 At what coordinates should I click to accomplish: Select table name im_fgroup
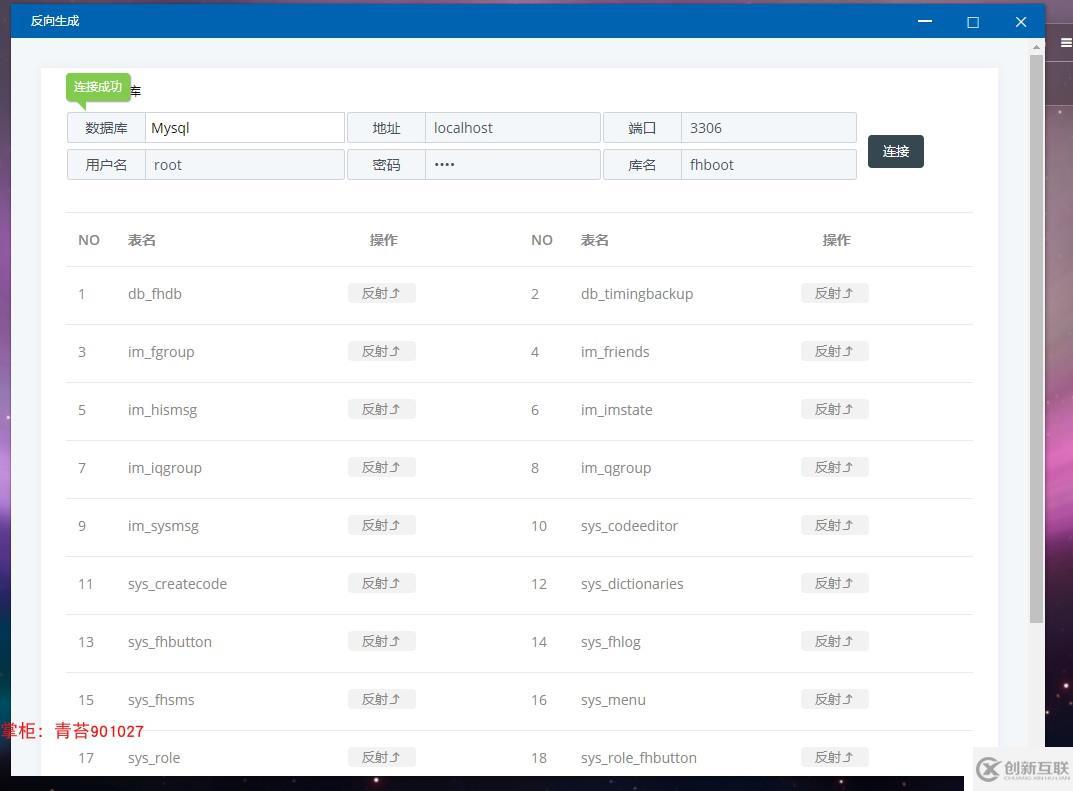pos(161,352)
